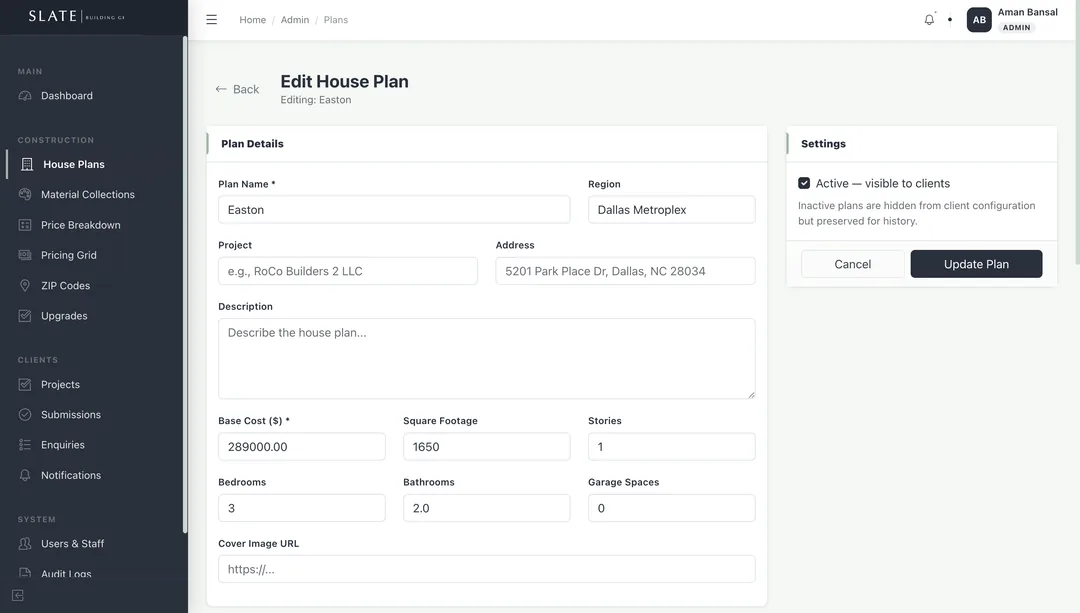The height and width of the screenshot is (613, 1080).
Task: Click the Cancel button
Action: tap(853, 264)
